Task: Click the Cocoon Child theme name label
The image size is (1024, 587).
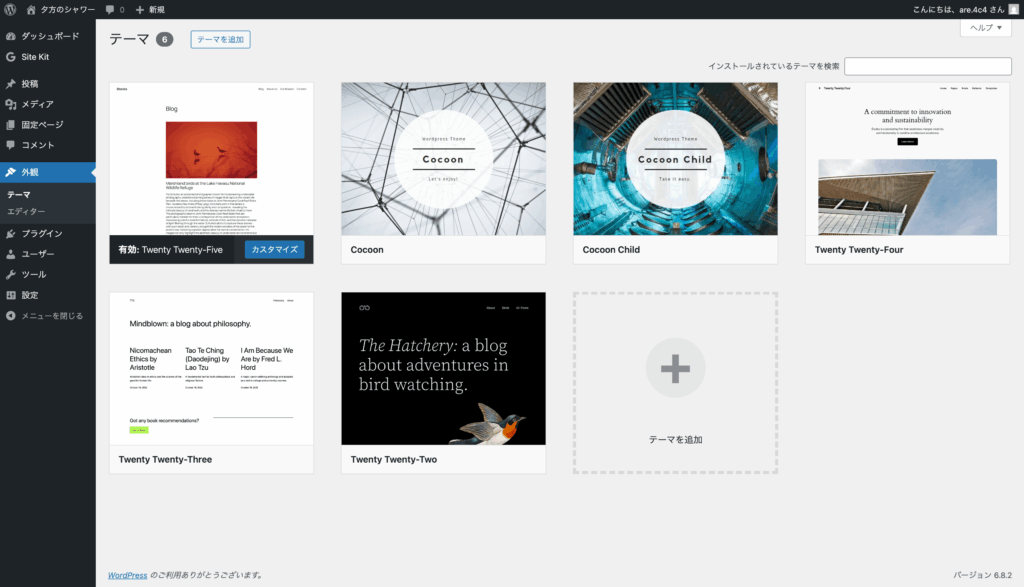Action: click(x=611, y=249)
